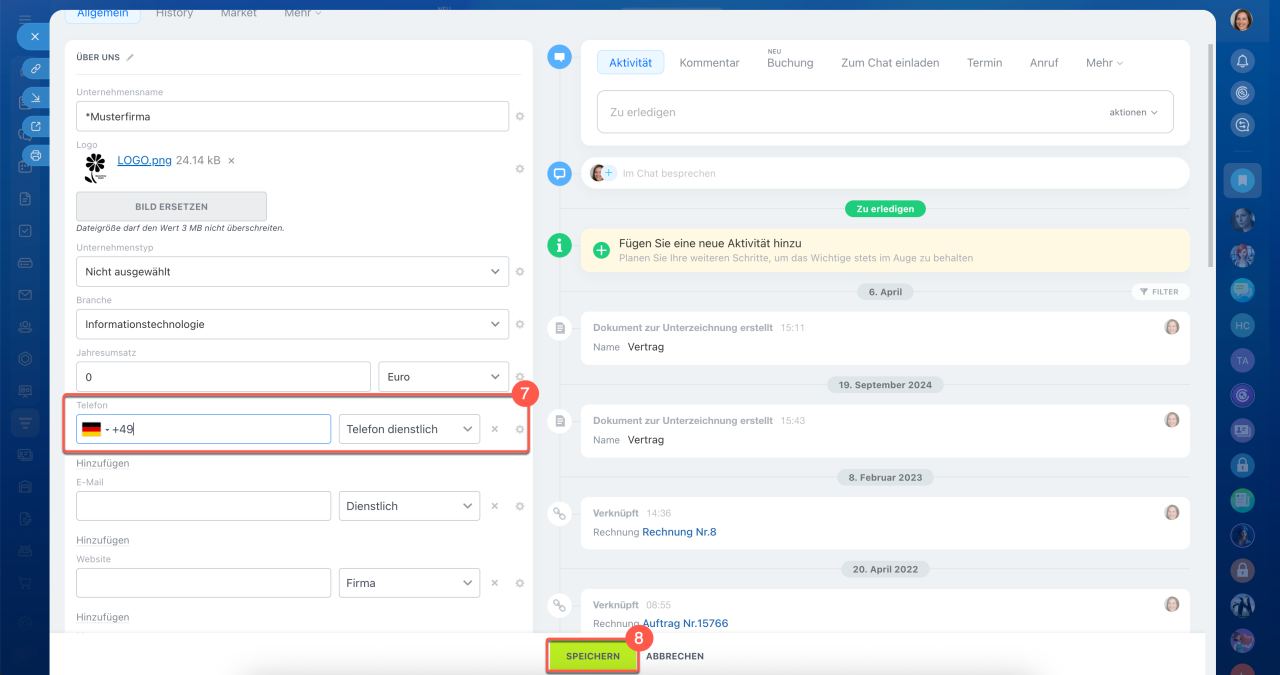
Task: Open notifications bell in right sidebar
Action: tap(1242, 61)
